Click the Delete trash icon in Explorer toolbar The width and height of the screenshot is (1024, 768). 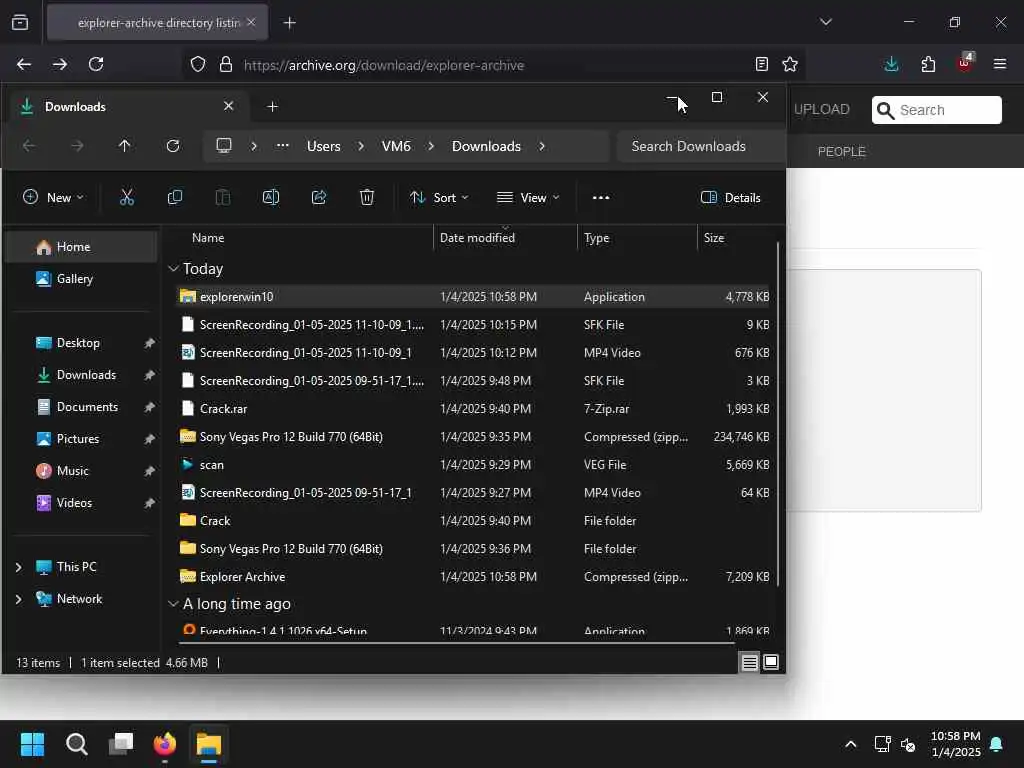366,197
